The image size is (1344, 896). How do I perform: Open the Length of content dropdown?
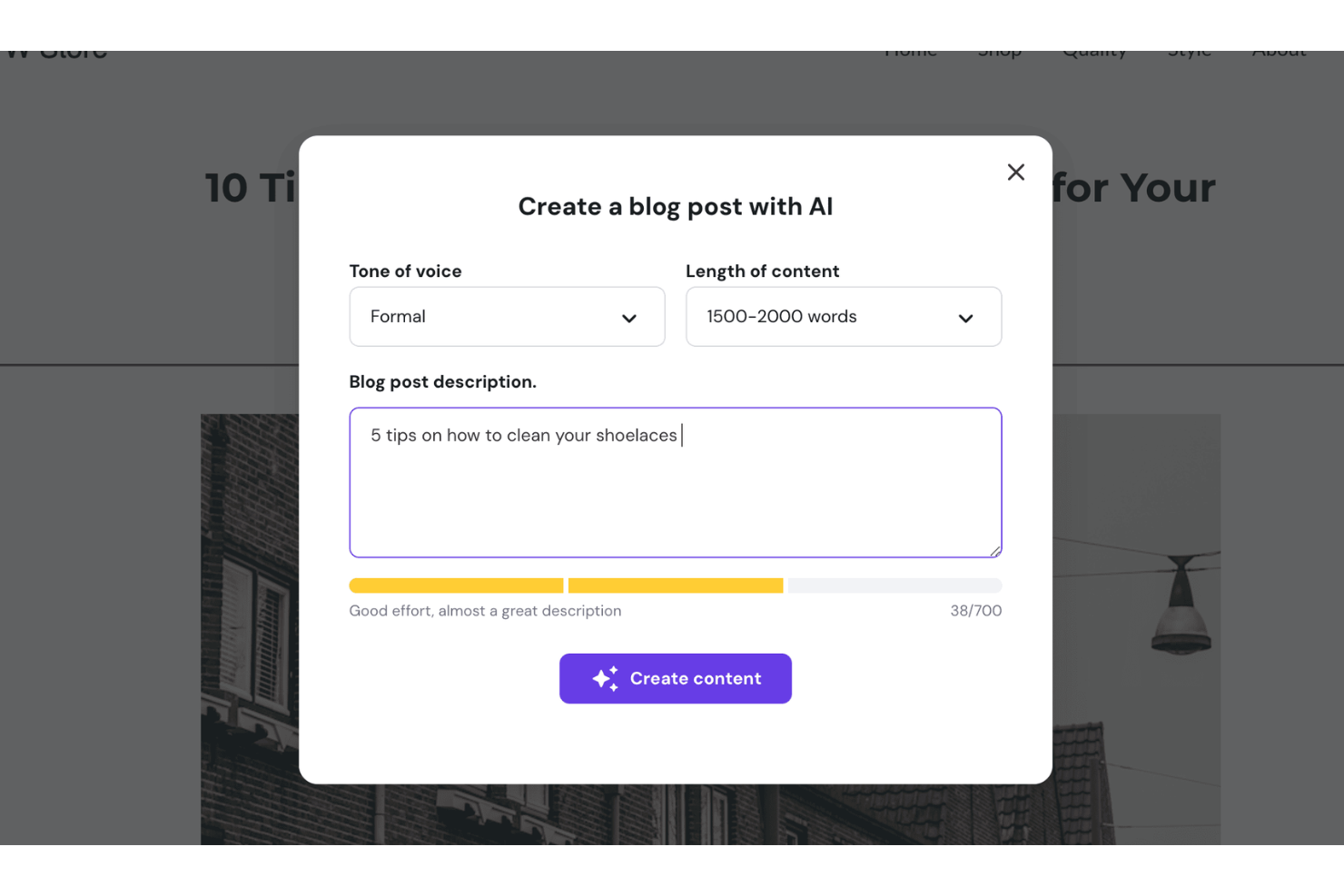pos(843,317)
